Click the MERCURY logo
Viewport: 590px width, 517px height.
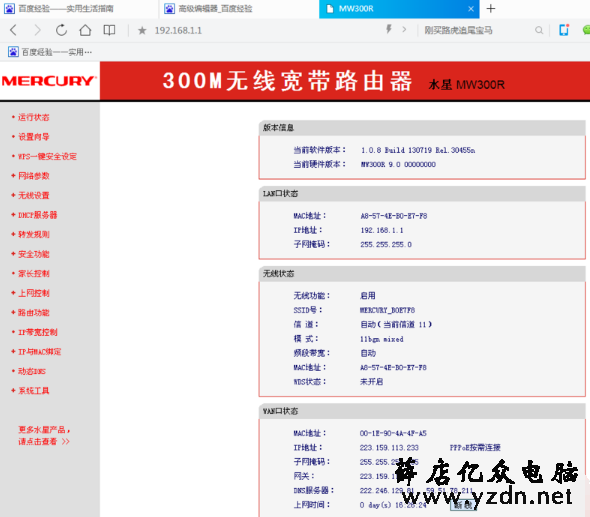49,81
